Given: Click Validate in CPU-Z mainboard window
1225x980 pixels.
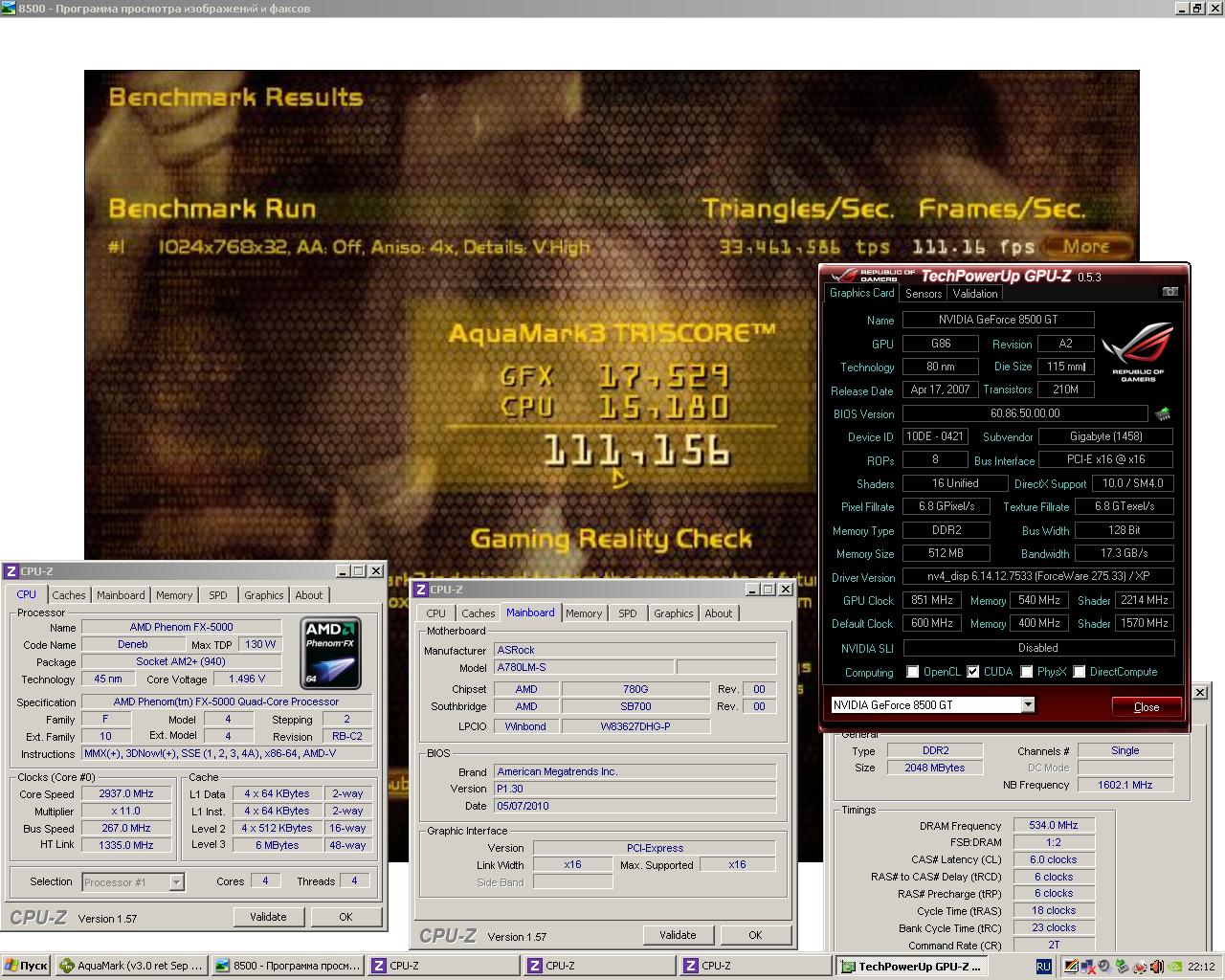Looking at the screenshot, I should click(x=678, y=935).
